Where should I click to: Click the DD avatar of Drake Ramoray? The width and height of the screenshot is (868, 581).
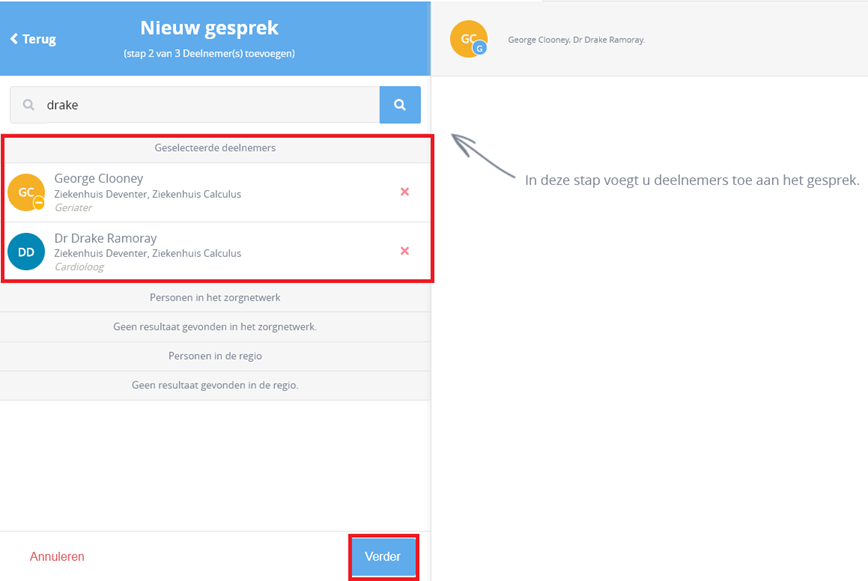(x=26, y=252)
